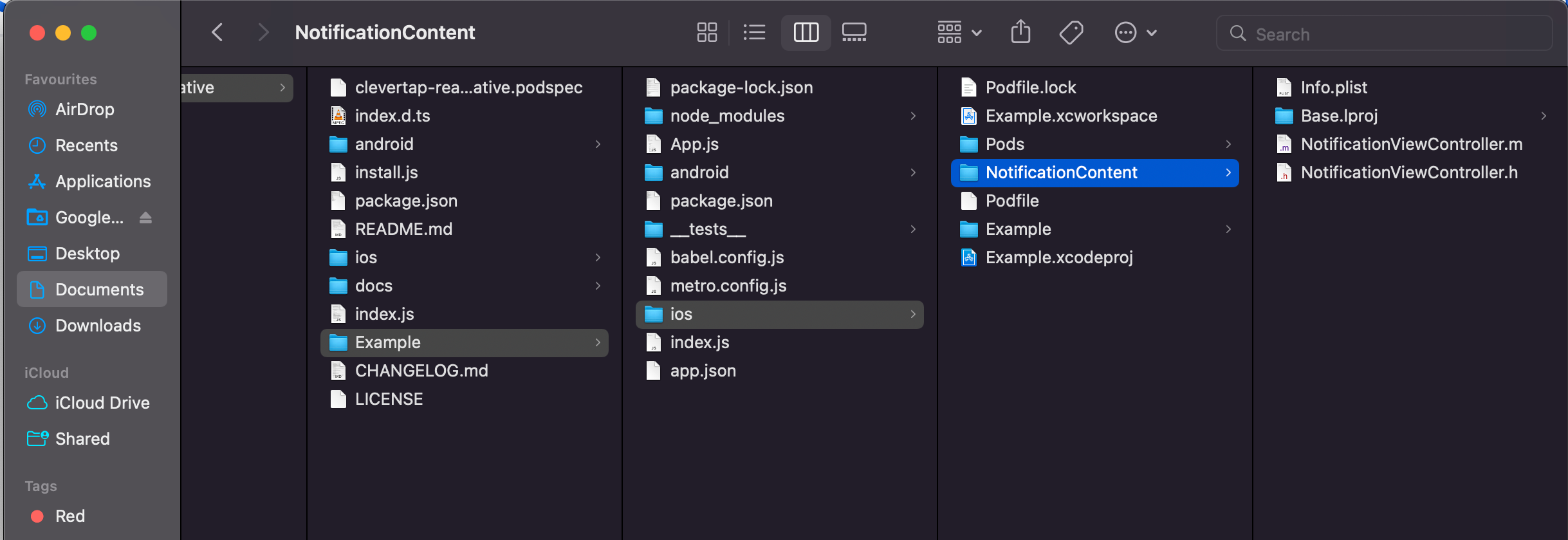Select the column view button
Viewport: 1568px width, 540px height.
coord(806,32)
